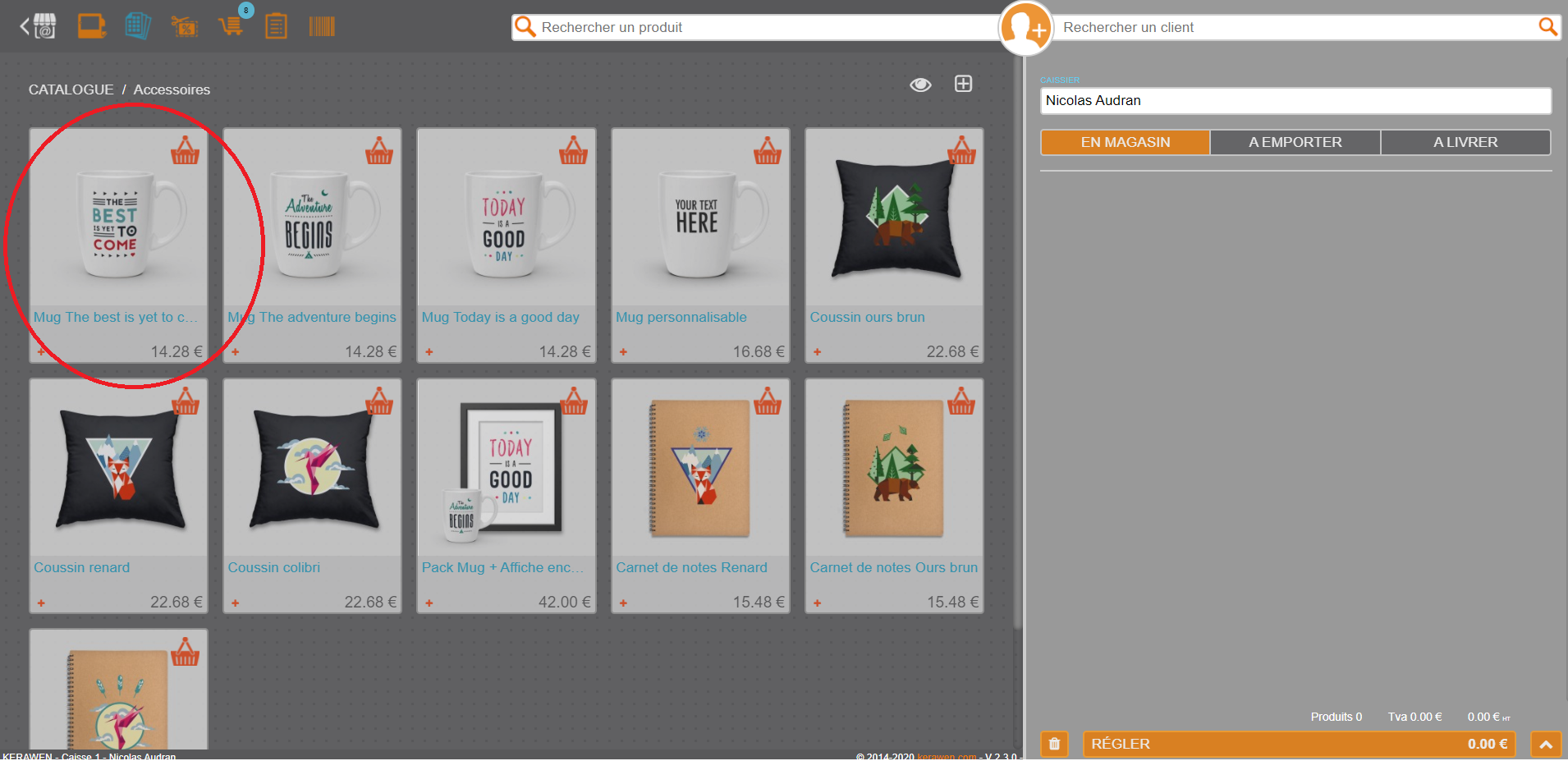
Task: Add Mug personnalisable via its basket icon
Action: coord(768,150)
